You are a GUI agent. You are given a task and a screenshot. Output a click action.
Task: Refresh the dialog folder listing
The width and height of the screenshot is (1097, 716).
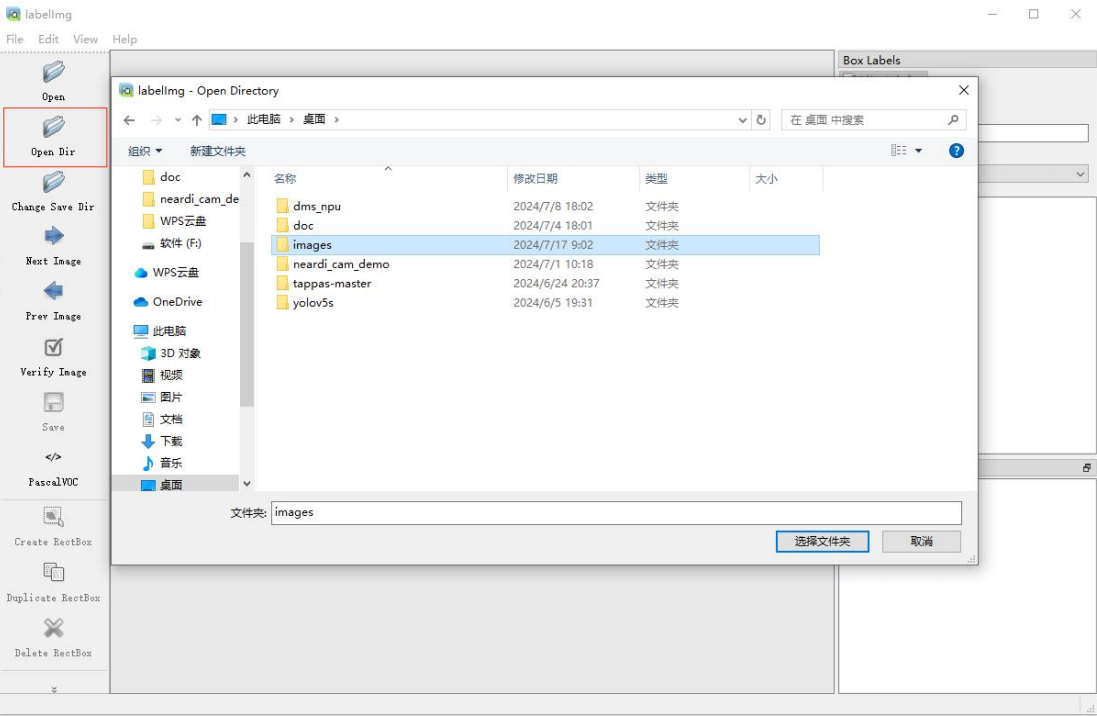tap(761, 120)
